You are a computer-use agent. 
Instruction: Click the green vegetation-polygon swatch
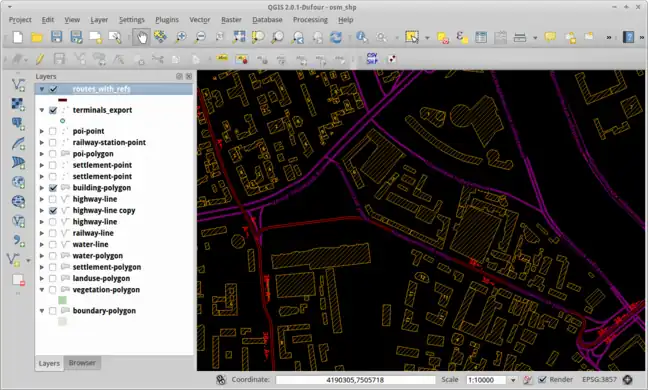coord(62,300)
